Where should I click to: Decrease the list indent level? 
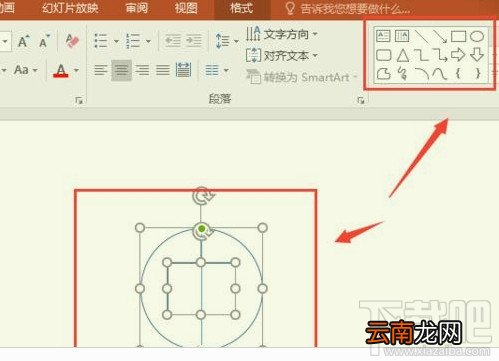173,41
